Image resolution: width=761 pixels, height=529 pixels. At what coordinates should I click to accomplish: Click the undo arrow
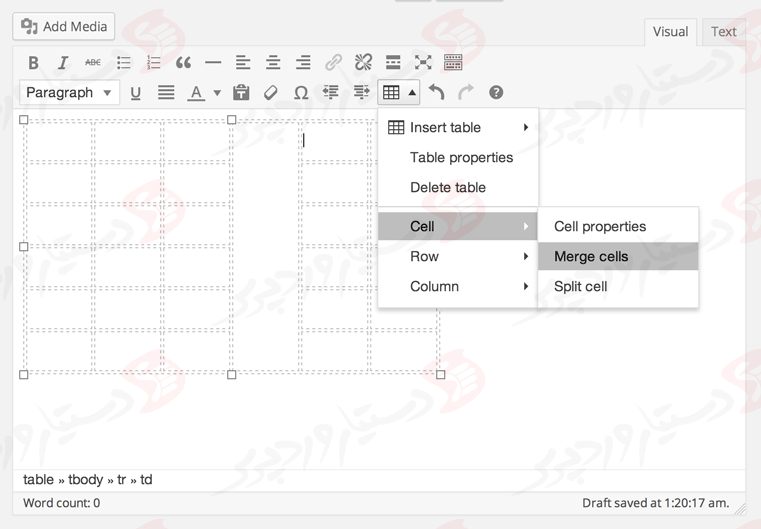click(x=436, y=93)
